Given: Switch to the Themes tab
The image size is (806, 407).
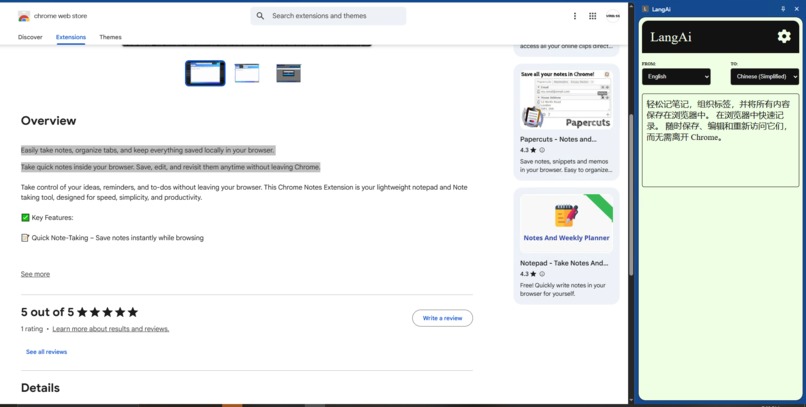Looking at the screenshot, I should click(x=111, y=37).
